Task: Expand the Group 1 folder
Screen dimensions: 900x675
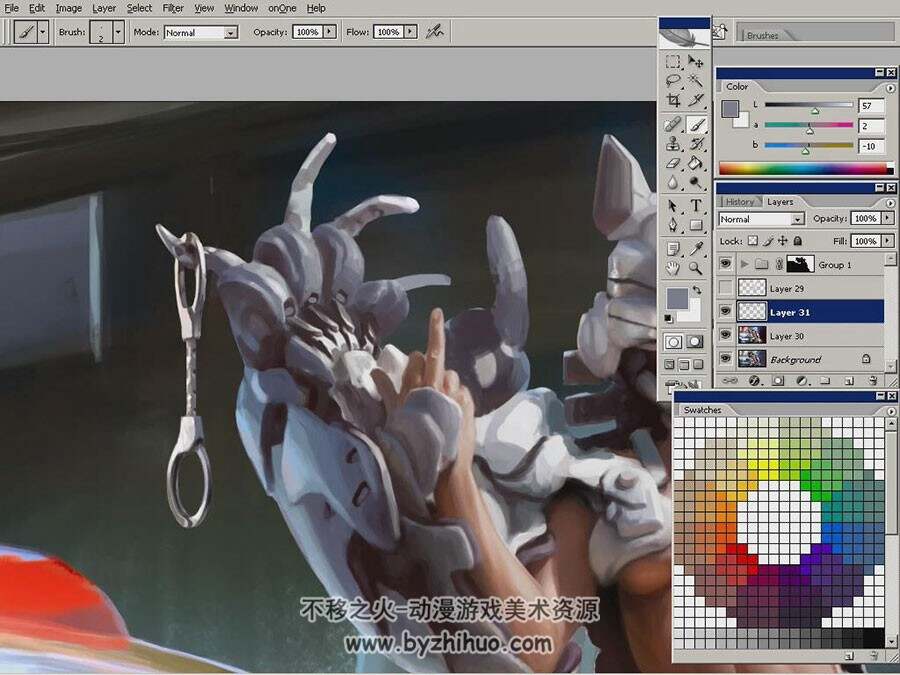Action: [744, 264]
